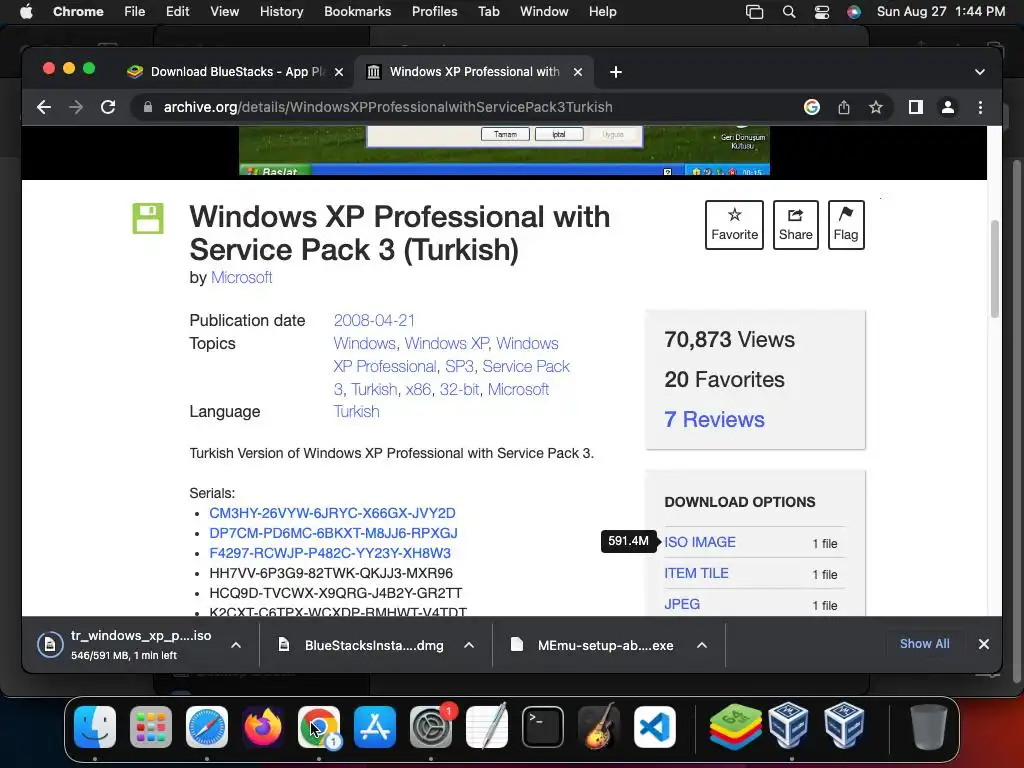Close the downloads bar
The height and width of the screenshot is (768, 1024).
(x=984, y=644)
